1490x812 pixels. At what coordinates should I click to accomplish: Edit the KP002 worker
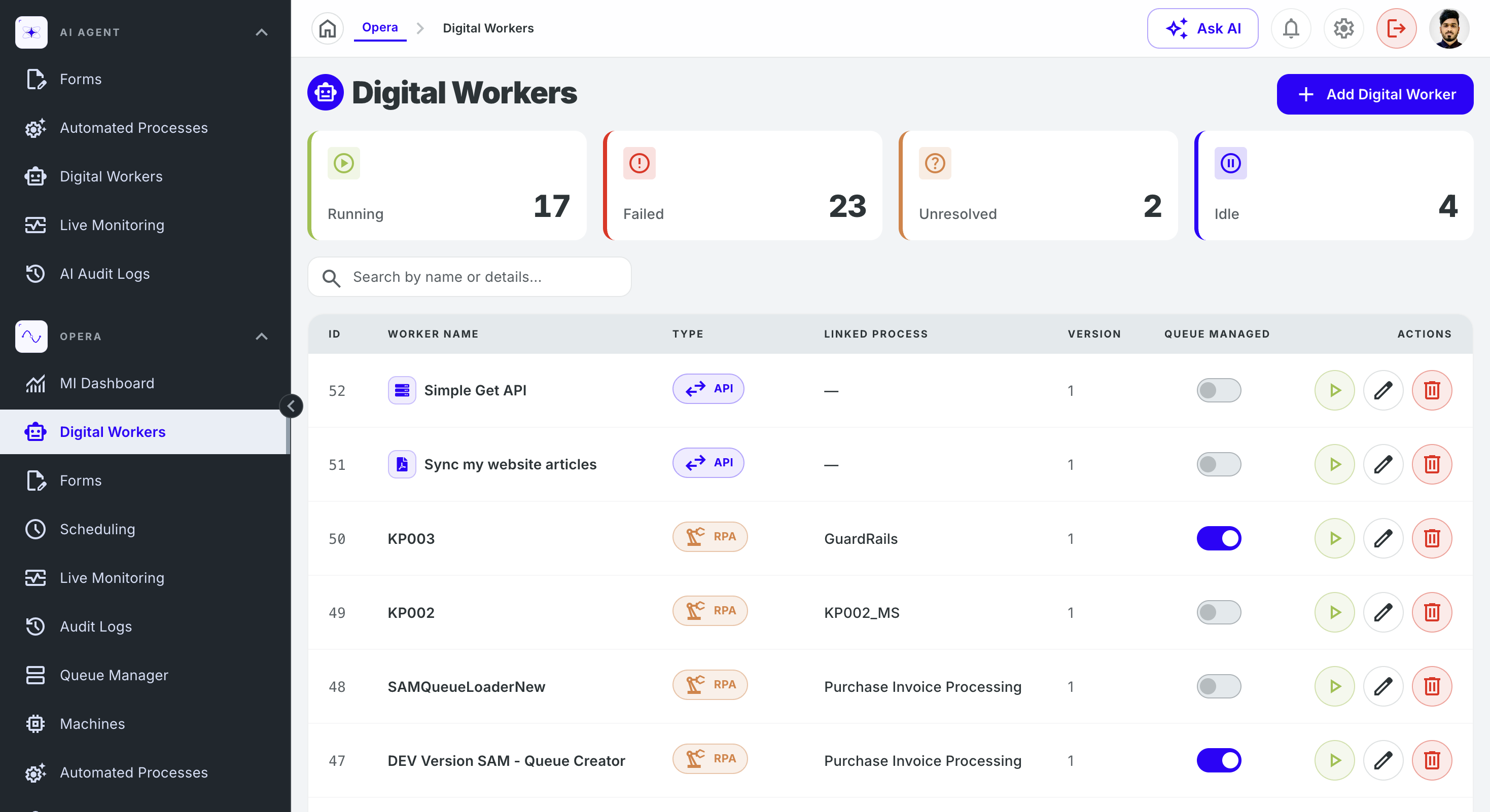coord(1383,612)
